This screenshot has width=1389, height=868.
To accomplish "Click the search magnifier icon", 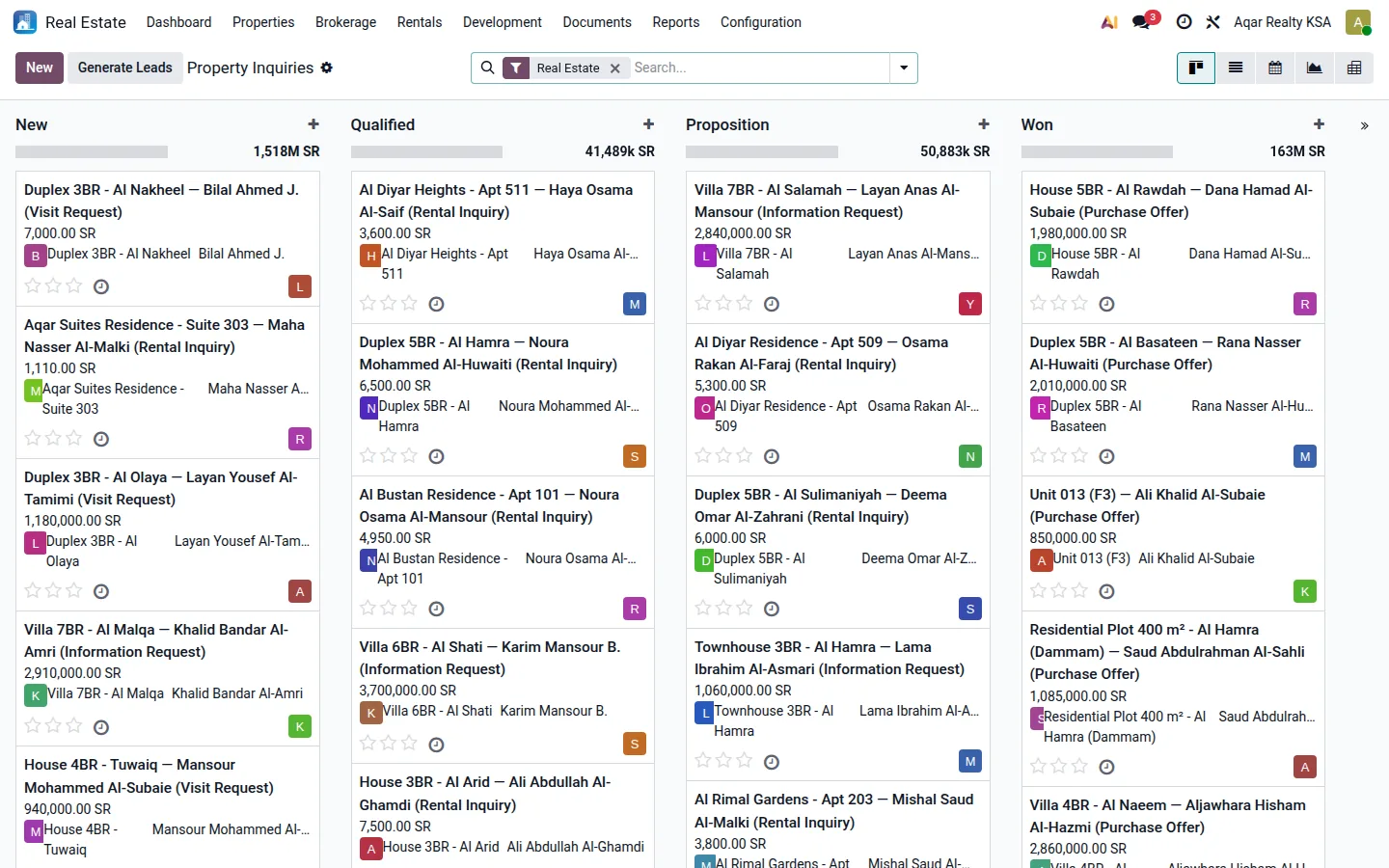I will 488,68.
